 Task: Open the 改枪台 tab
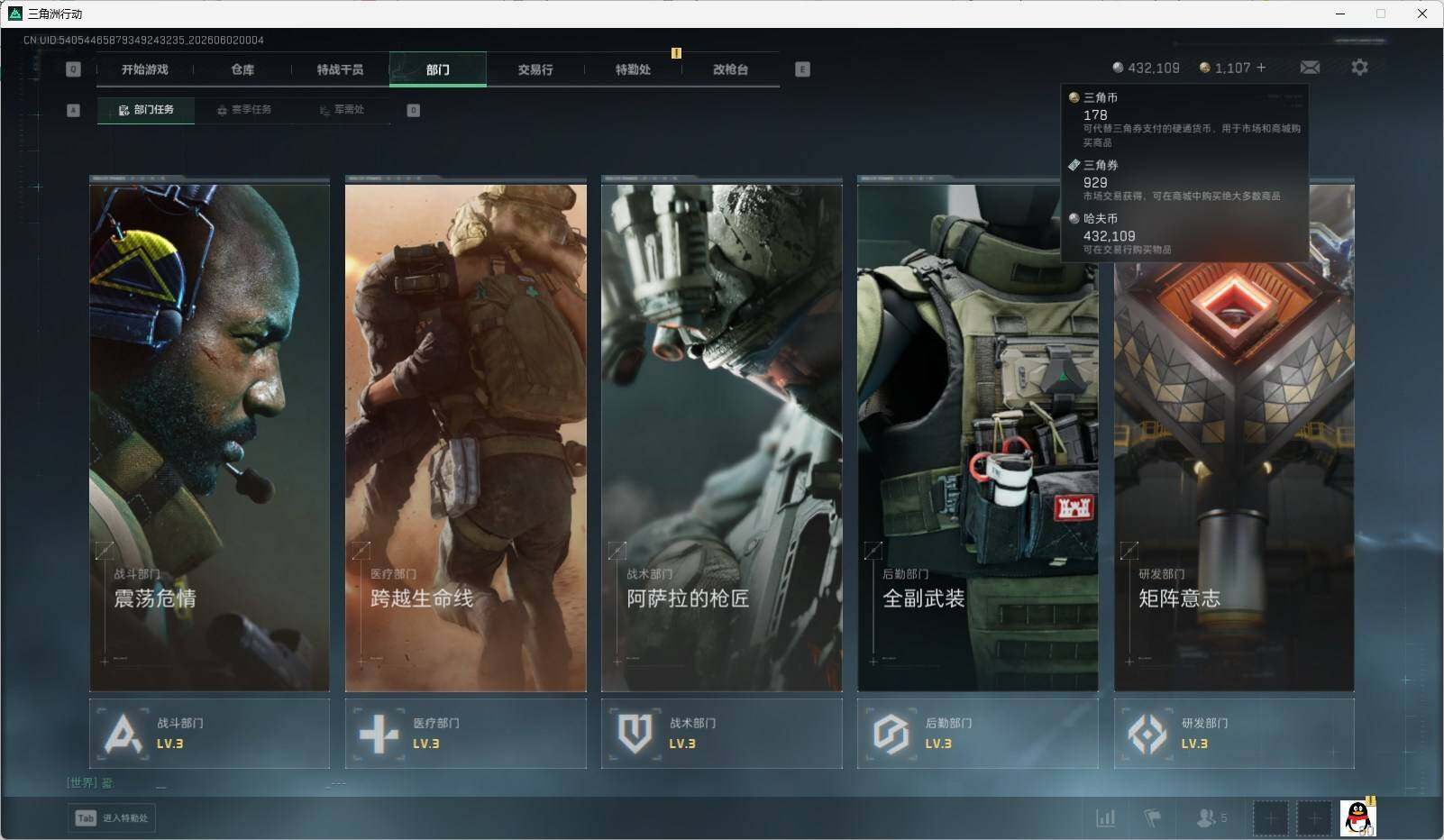click(x=730, y=69)
